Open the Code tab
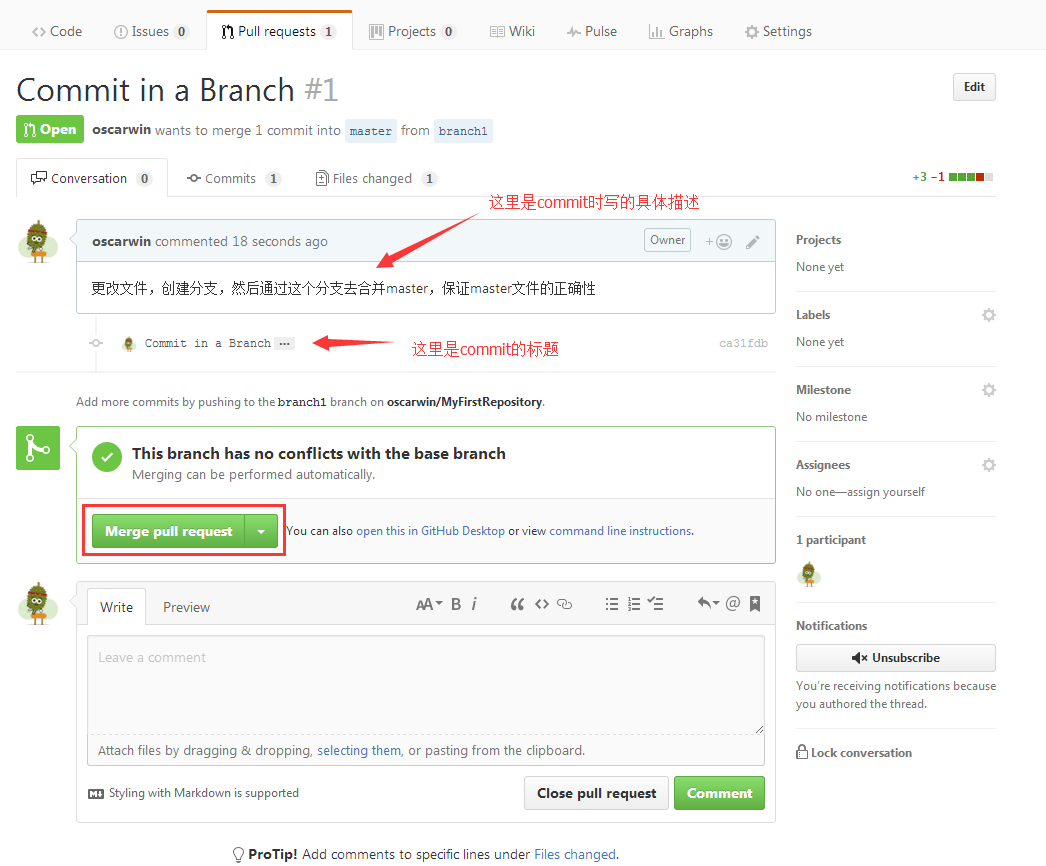The width and height of the screenshot is (1046, 866). 57,31
